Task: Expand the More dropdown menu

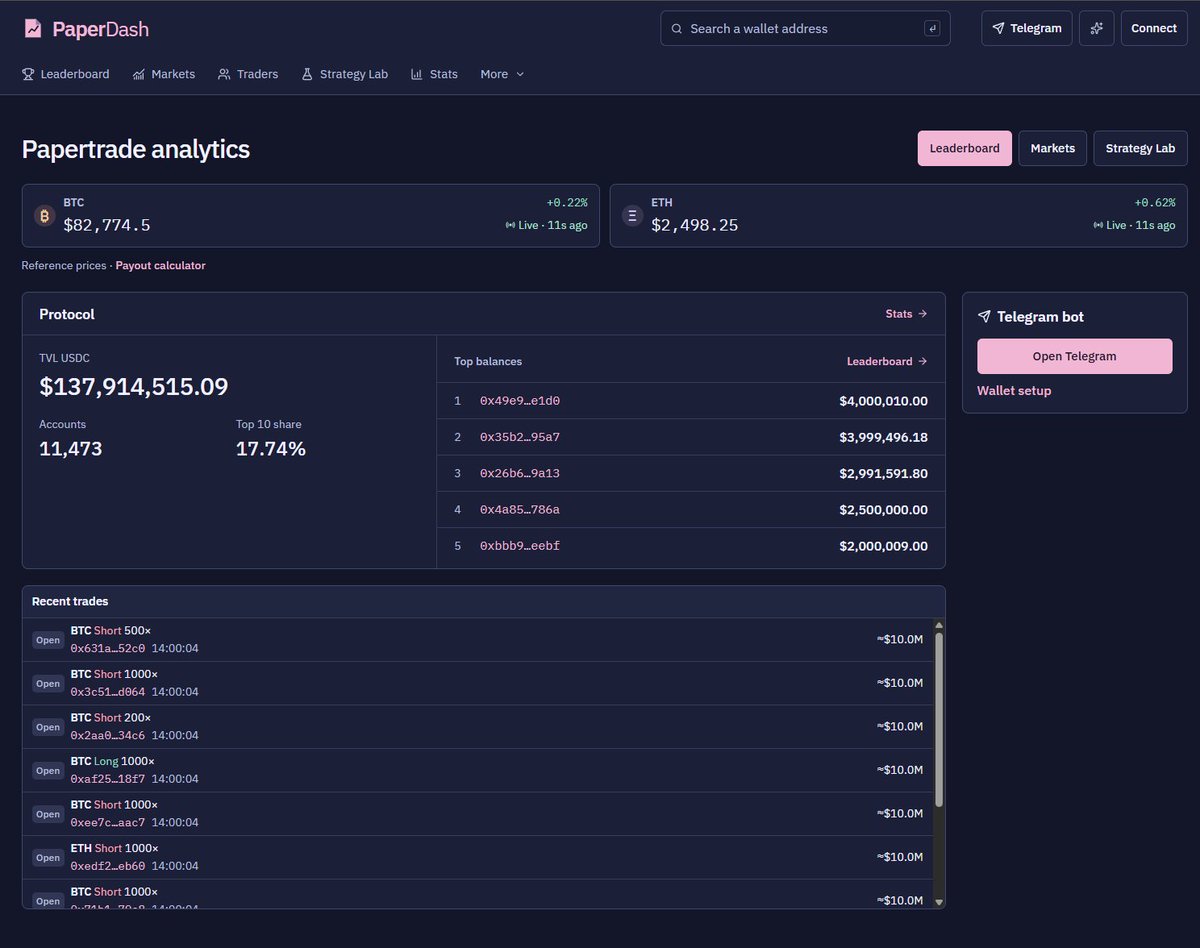Action: point(502,74)
